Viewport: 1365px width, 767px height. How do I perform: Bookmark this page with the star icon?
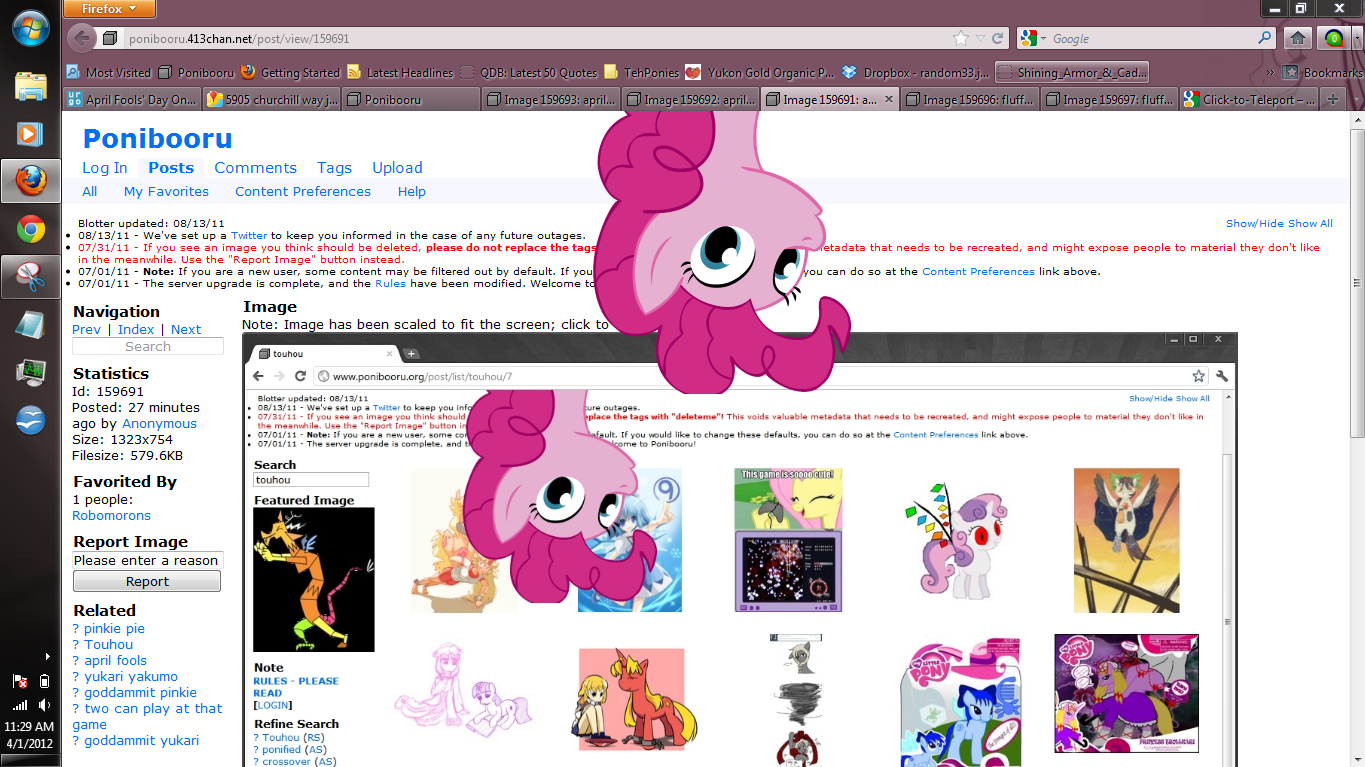click(x=961, y=38)
